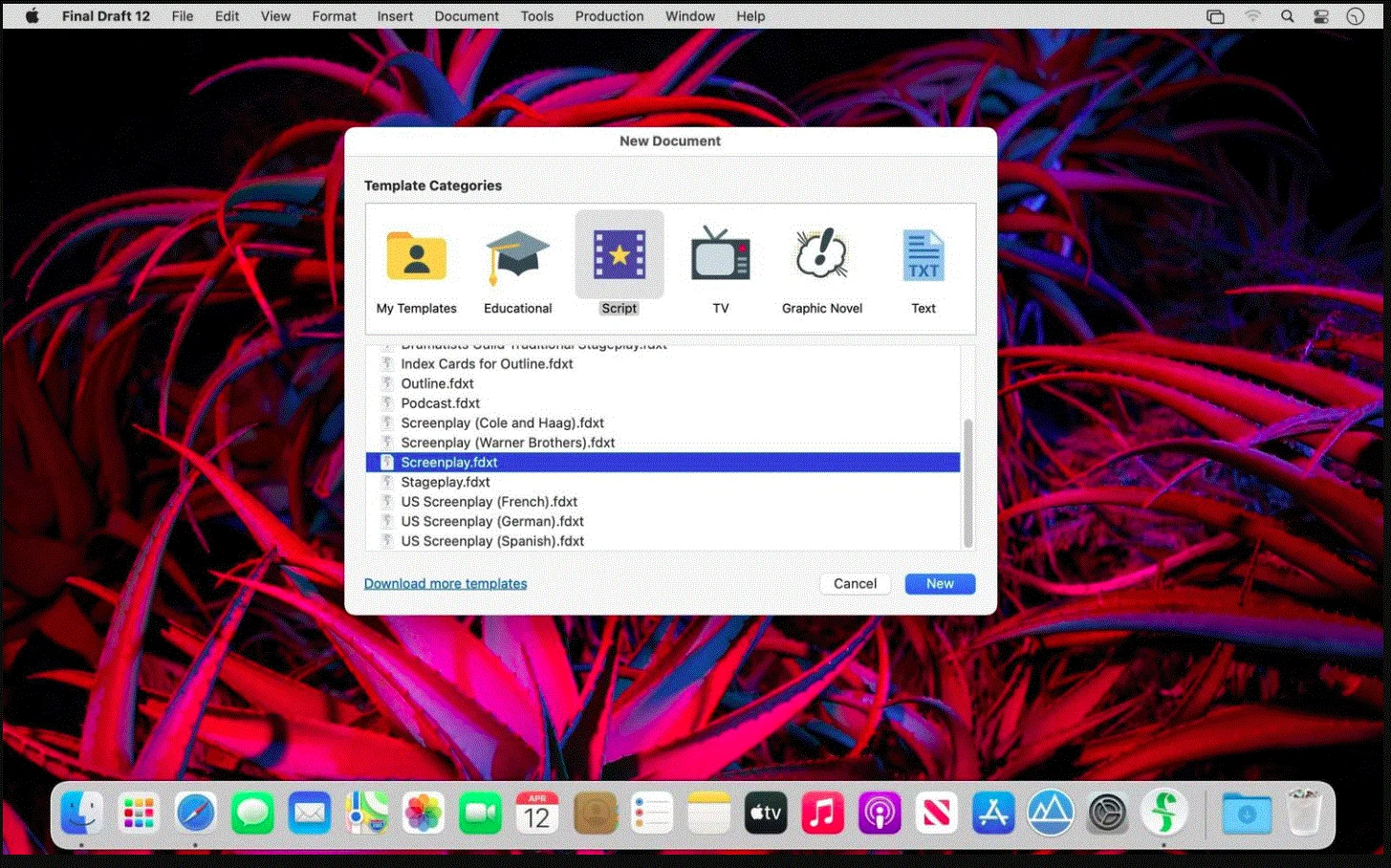This screenshot has height=868, width=1391.
Task: Open Finder from the Dock
Action: pyautogui.click(x=82, y=814)
